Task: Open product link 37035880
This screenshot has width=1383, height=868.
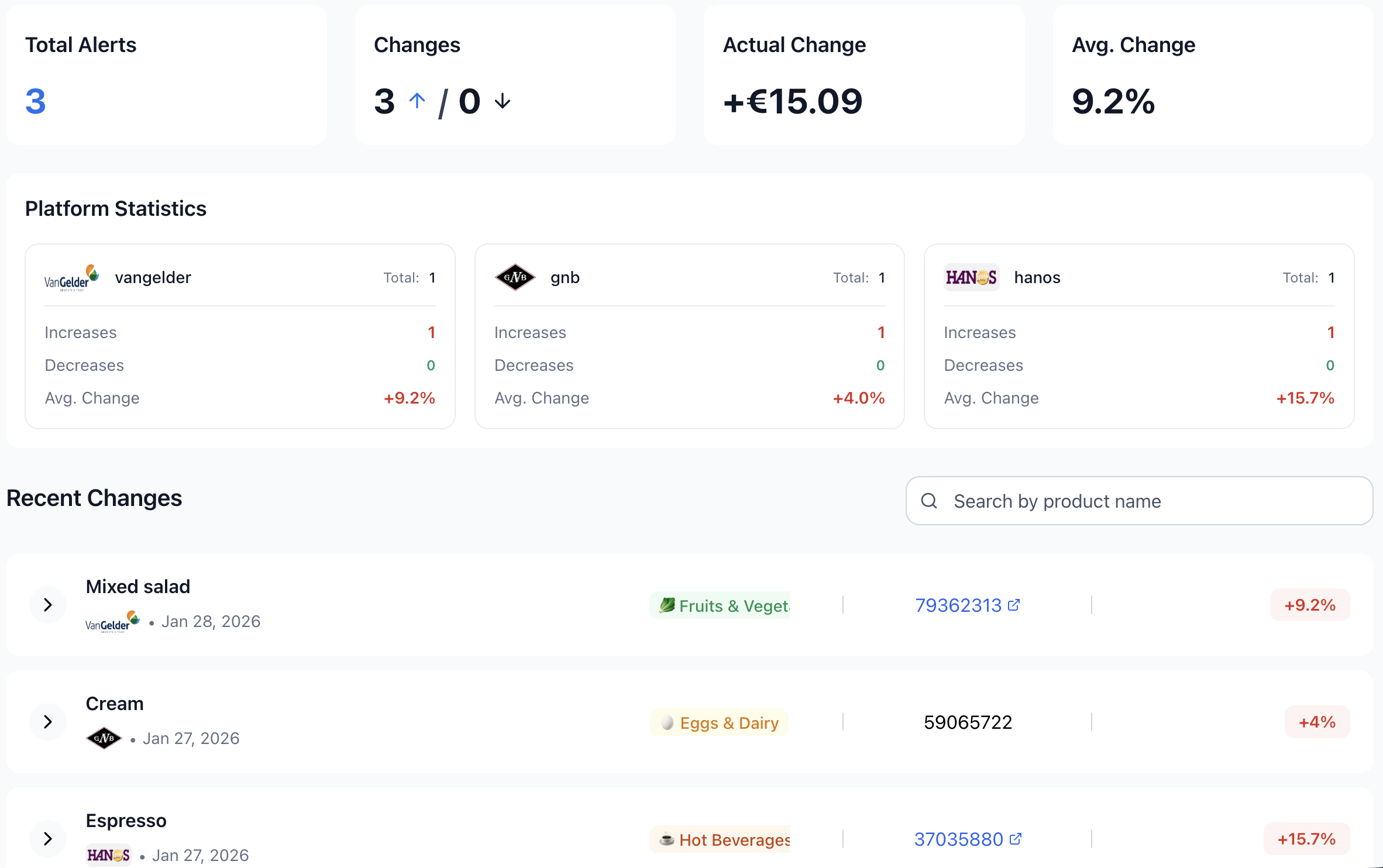Action: 958,839
